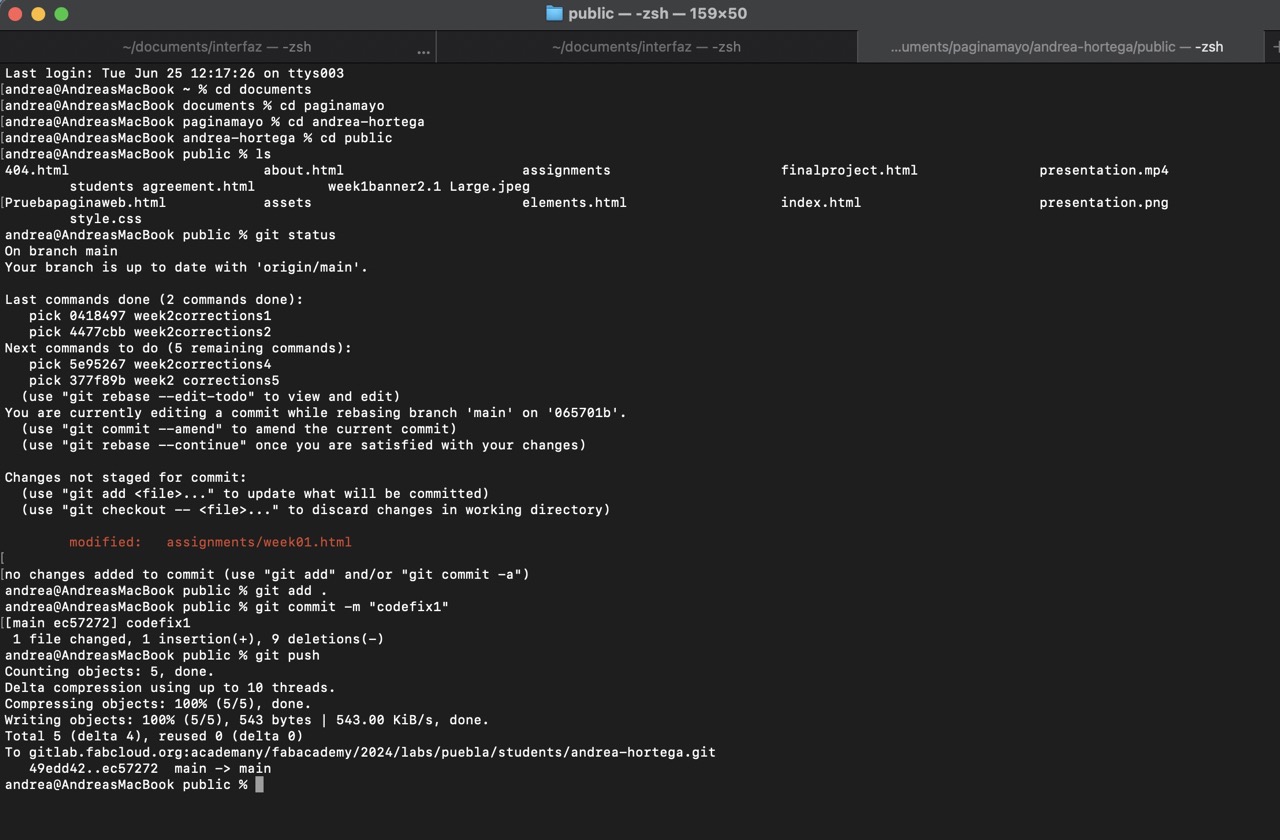Click the 'assets' folder name in ls output
Viewport: 1280px width, 840px height.
pyautogui.click(x=287, y=202)
